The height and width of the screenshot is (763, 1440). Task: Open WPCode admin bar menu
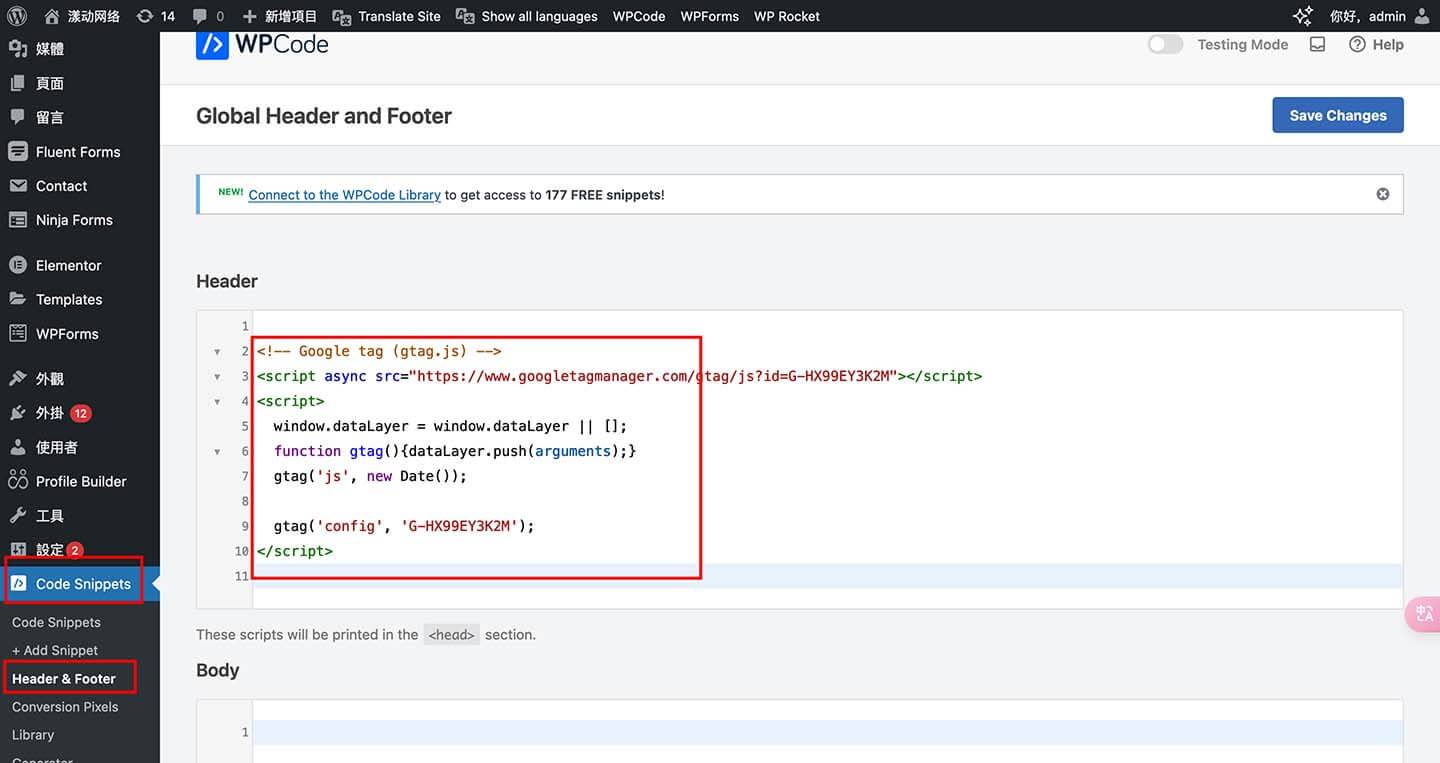pos(639,16)
